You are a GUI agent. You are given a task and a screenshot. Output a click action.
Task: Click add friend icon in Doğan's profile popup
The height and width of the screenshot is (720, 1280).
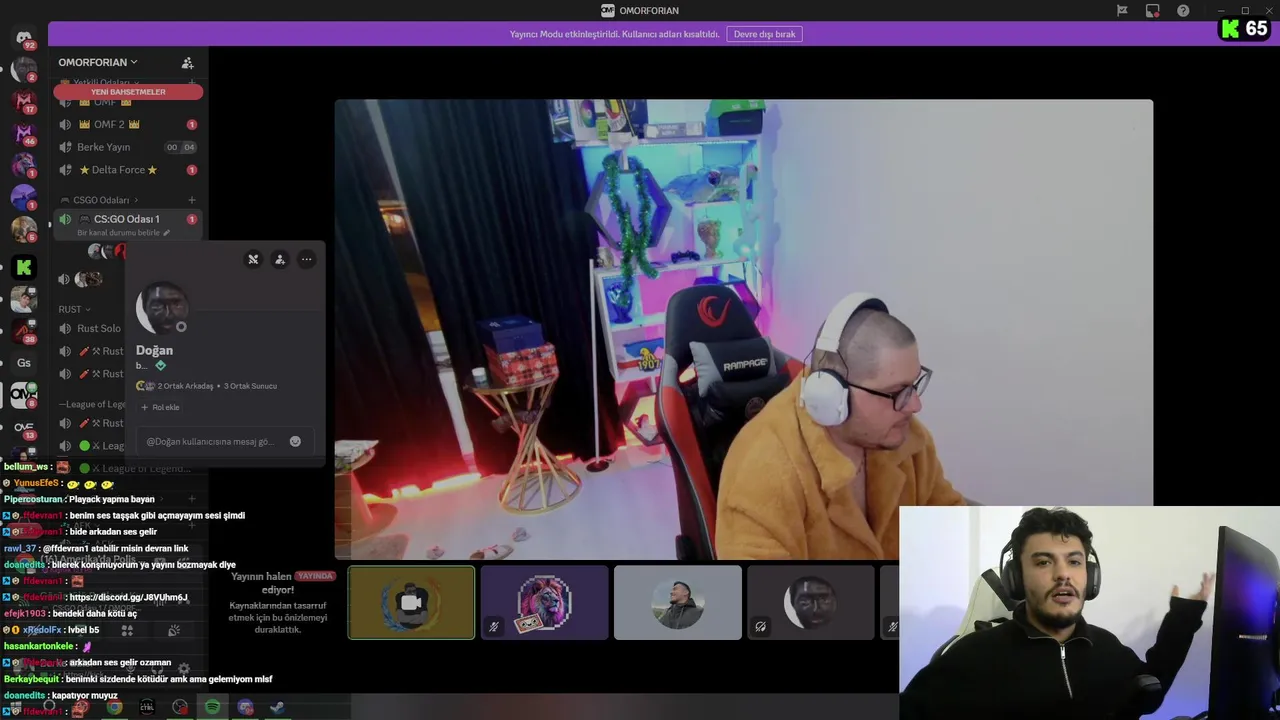[280, 259]
